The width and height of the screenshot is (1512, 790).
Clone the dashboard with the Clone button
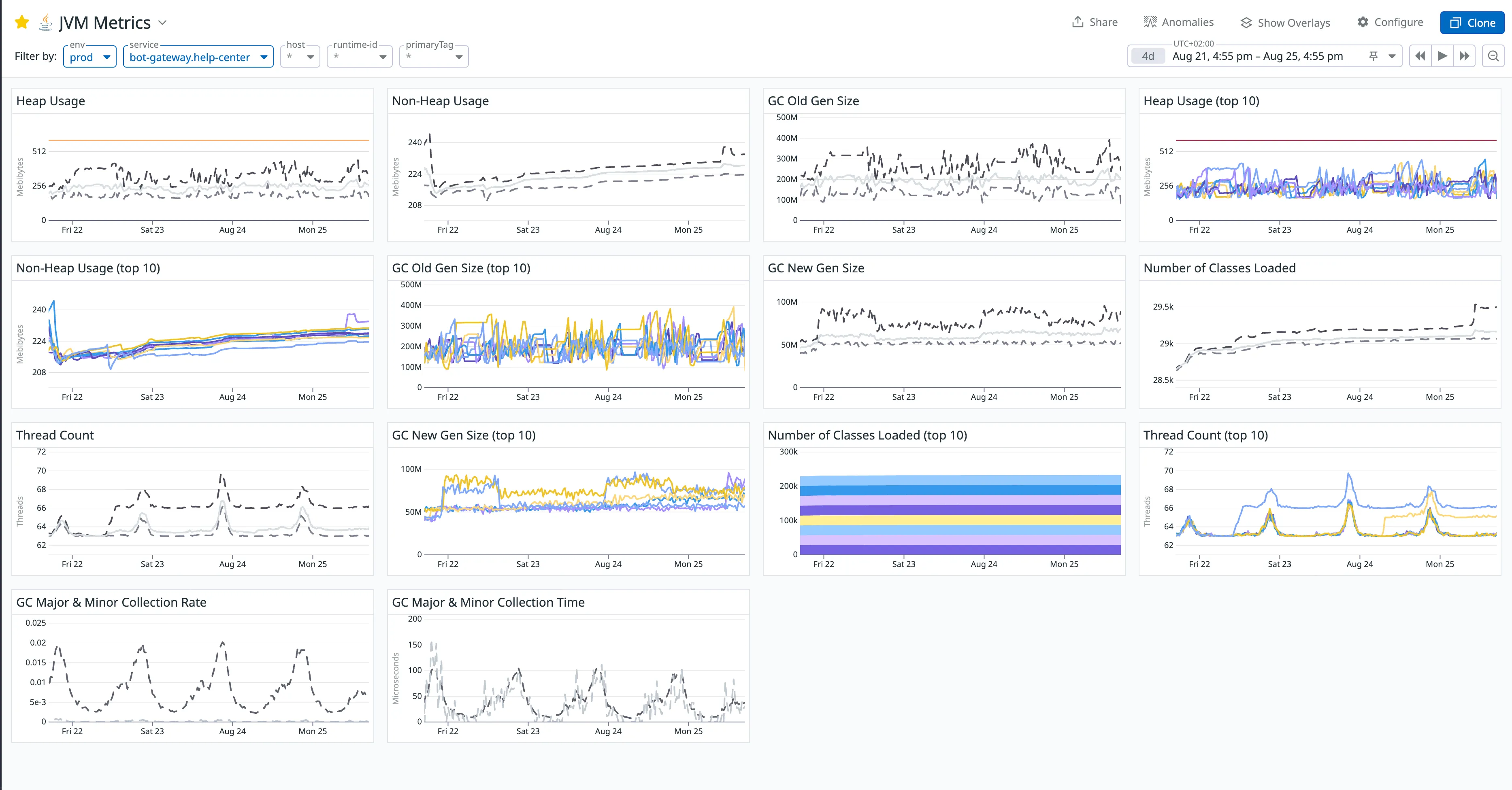coord(1472,22)
